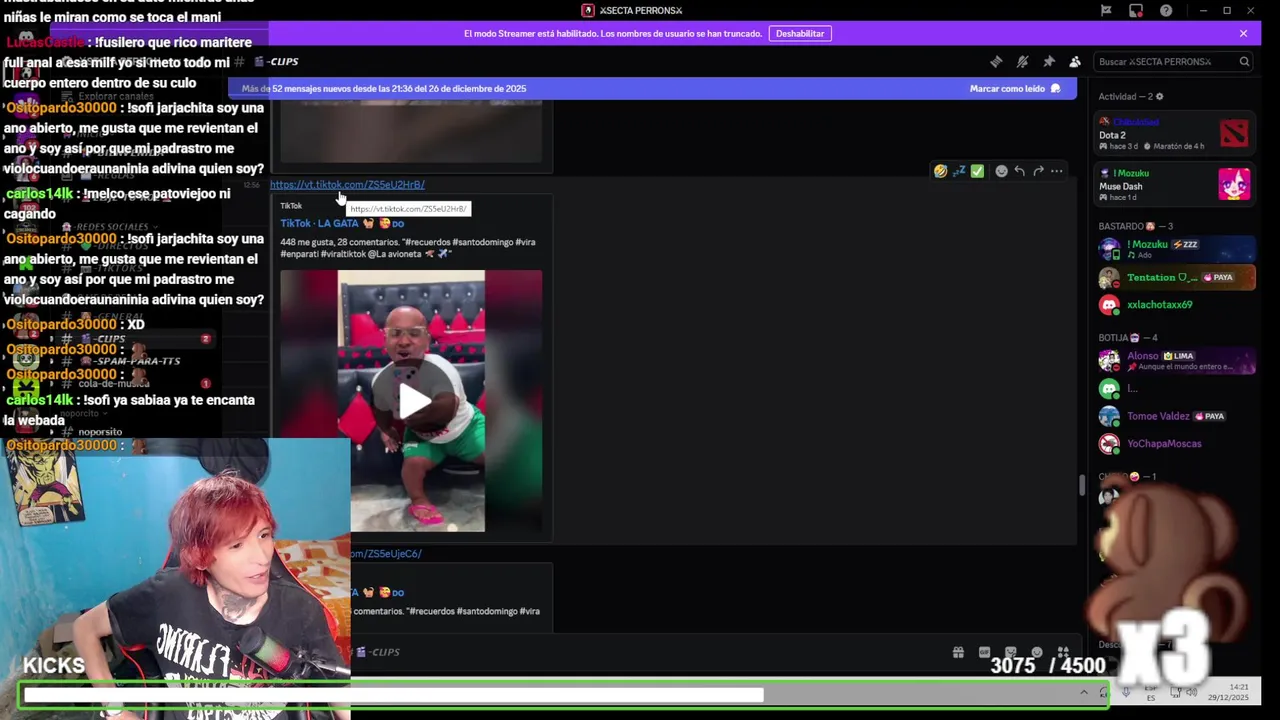Screen dimensions: 1280x720
Task: Click the Muse Dash game thumbnail
Action: tap(1234, 184)
